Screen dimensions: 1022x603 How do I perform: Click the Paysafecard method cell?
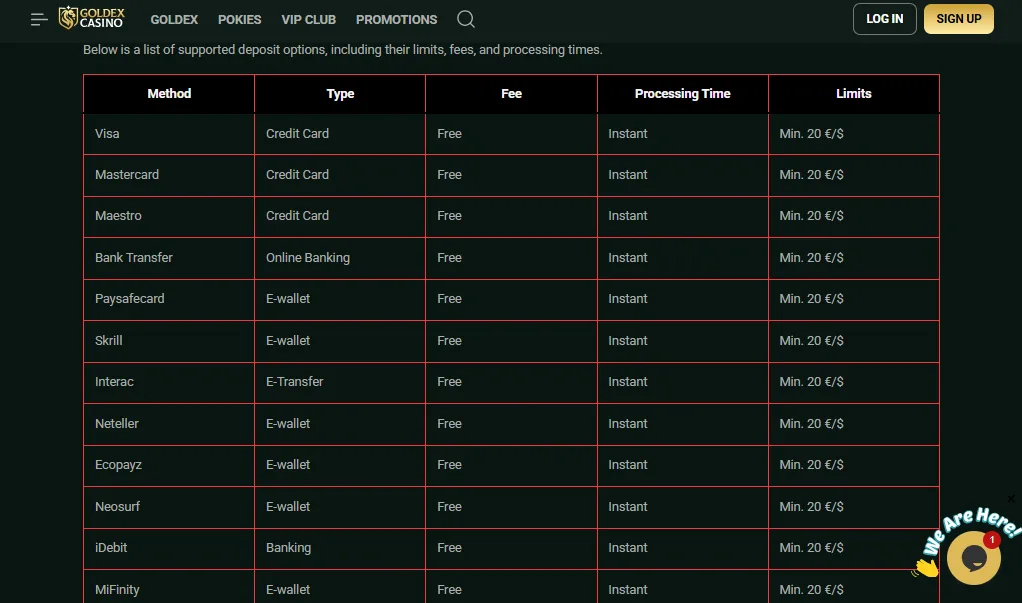click(169, 299)
